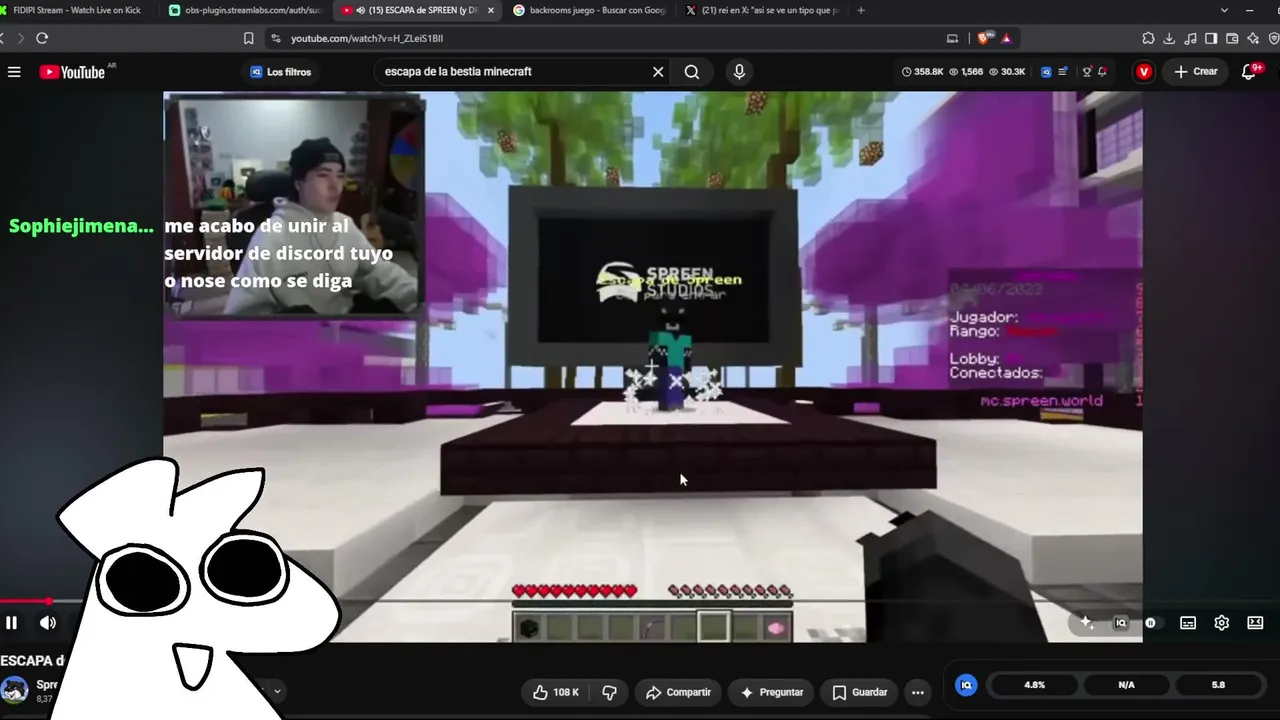Toggle the browser sidebar panel
The image size is (1280, 720).
point(1211,38)
